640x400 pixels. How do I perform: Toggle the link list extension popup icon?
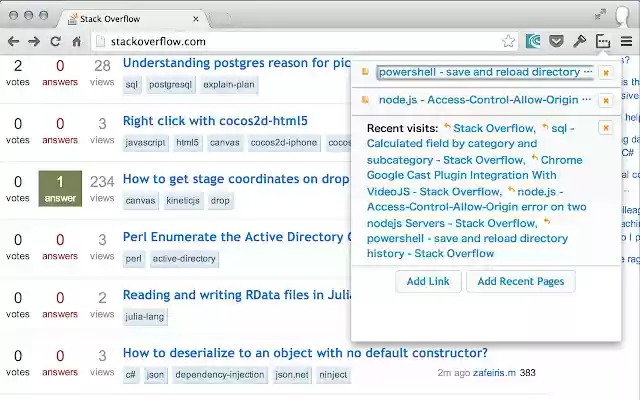(603, 41)
